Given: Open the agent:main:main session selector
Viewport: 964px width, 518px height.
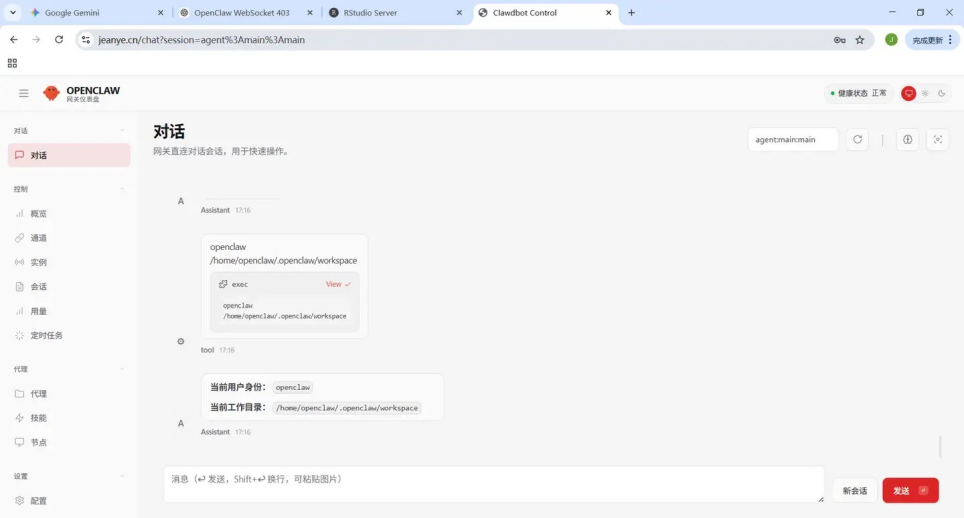Looking at the screenshot, I should click(792, 139).
